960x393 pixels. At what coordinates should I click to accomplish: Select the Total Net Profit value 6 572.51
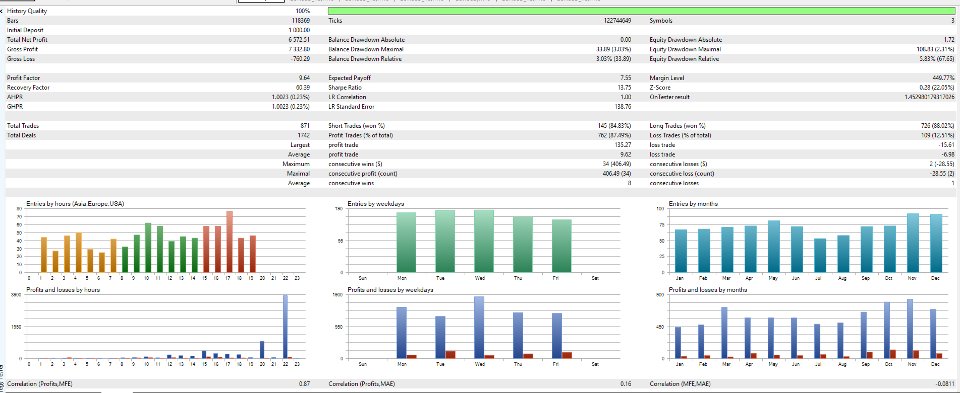(299, 39)
